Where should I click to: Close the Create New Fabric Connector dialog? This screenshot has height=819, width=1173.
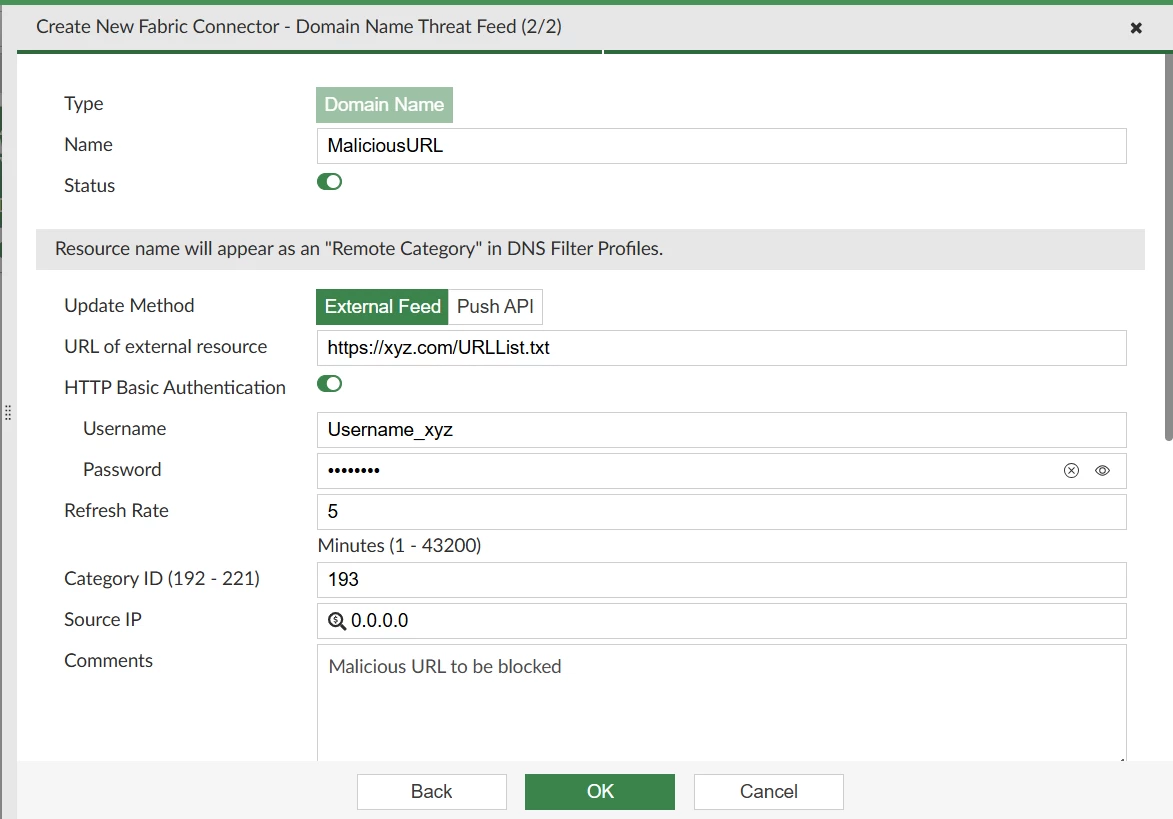point(1136,28)
